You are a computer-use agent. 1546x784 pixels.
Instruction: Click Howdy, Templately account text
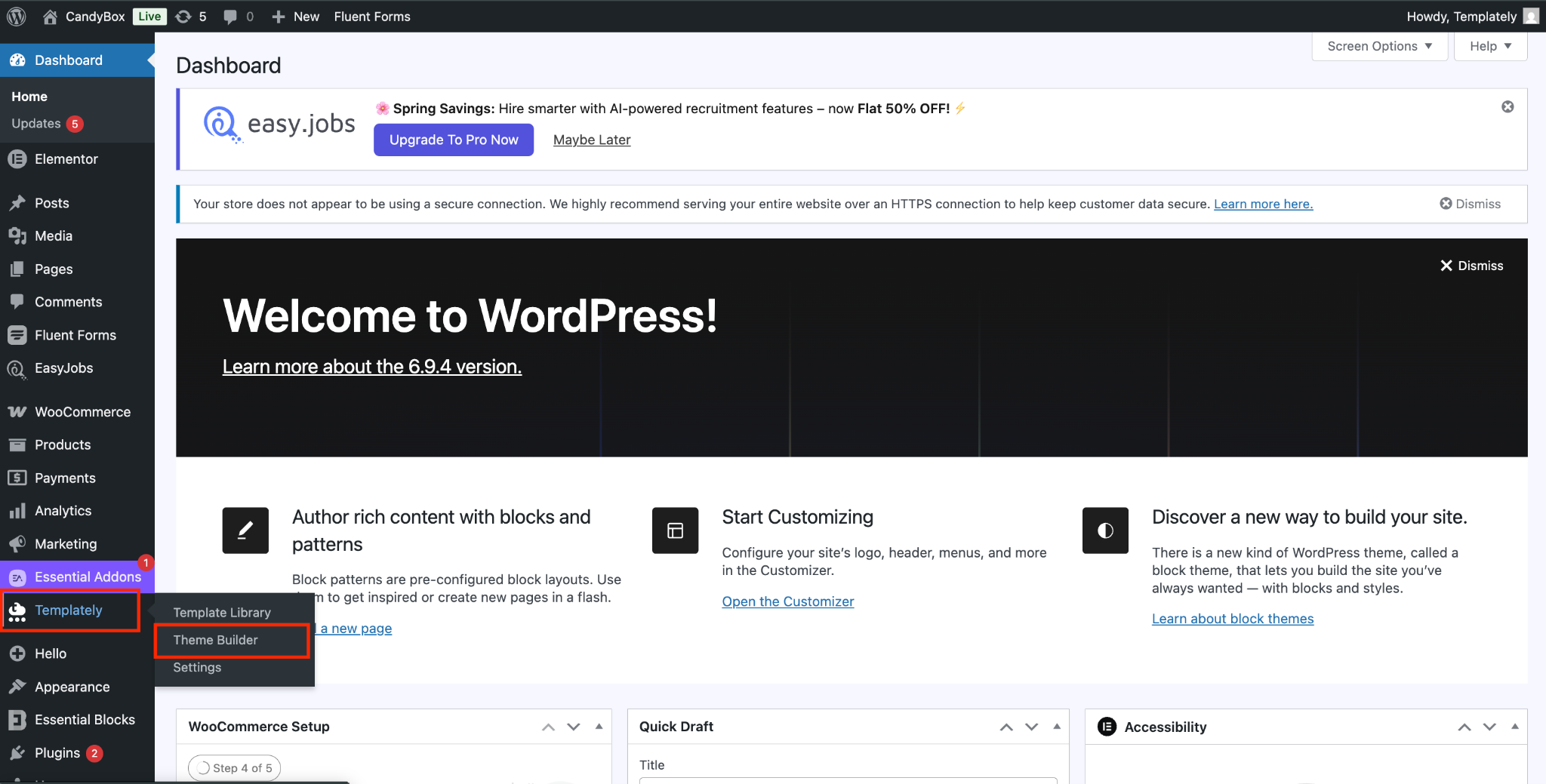(1461, 17)
